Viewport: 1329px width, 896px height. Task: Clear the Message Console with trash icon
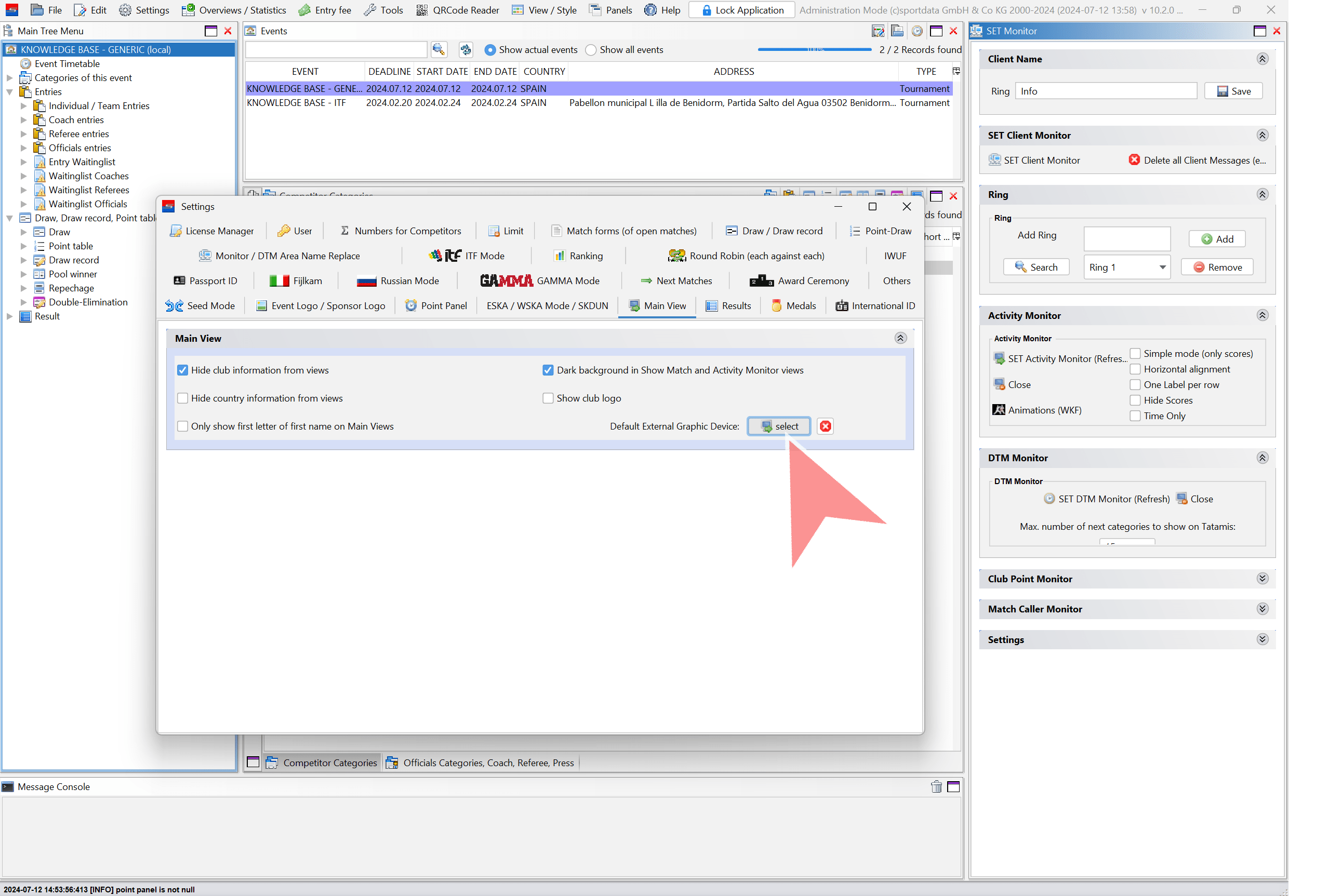pyautogui.click(x=936, y=787)
